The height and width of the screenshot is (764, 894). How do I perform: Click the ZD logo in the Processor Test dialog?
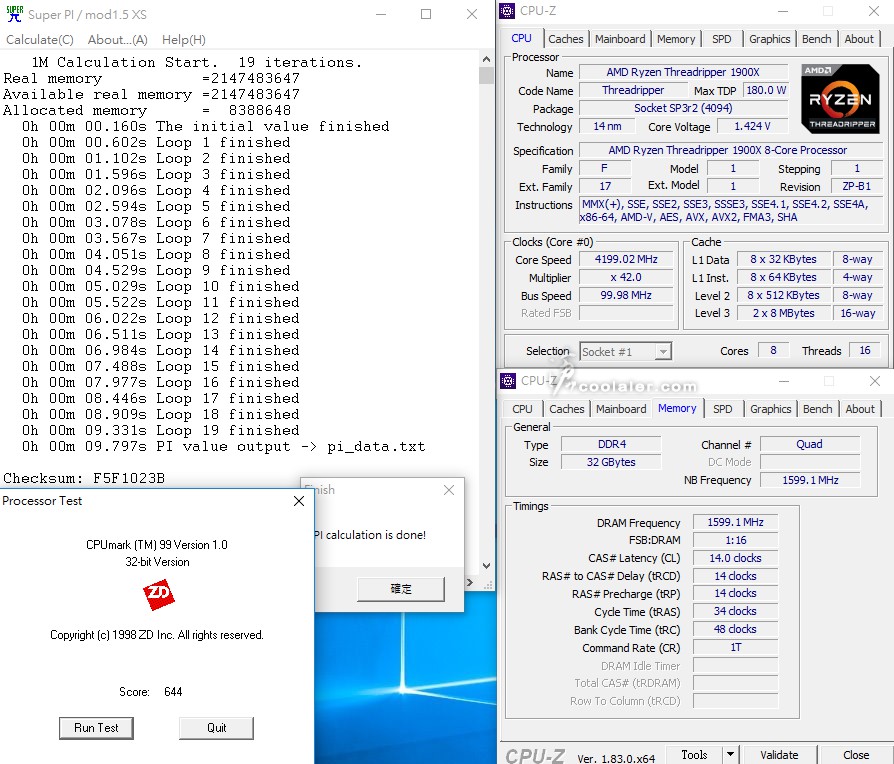[159, 595]
